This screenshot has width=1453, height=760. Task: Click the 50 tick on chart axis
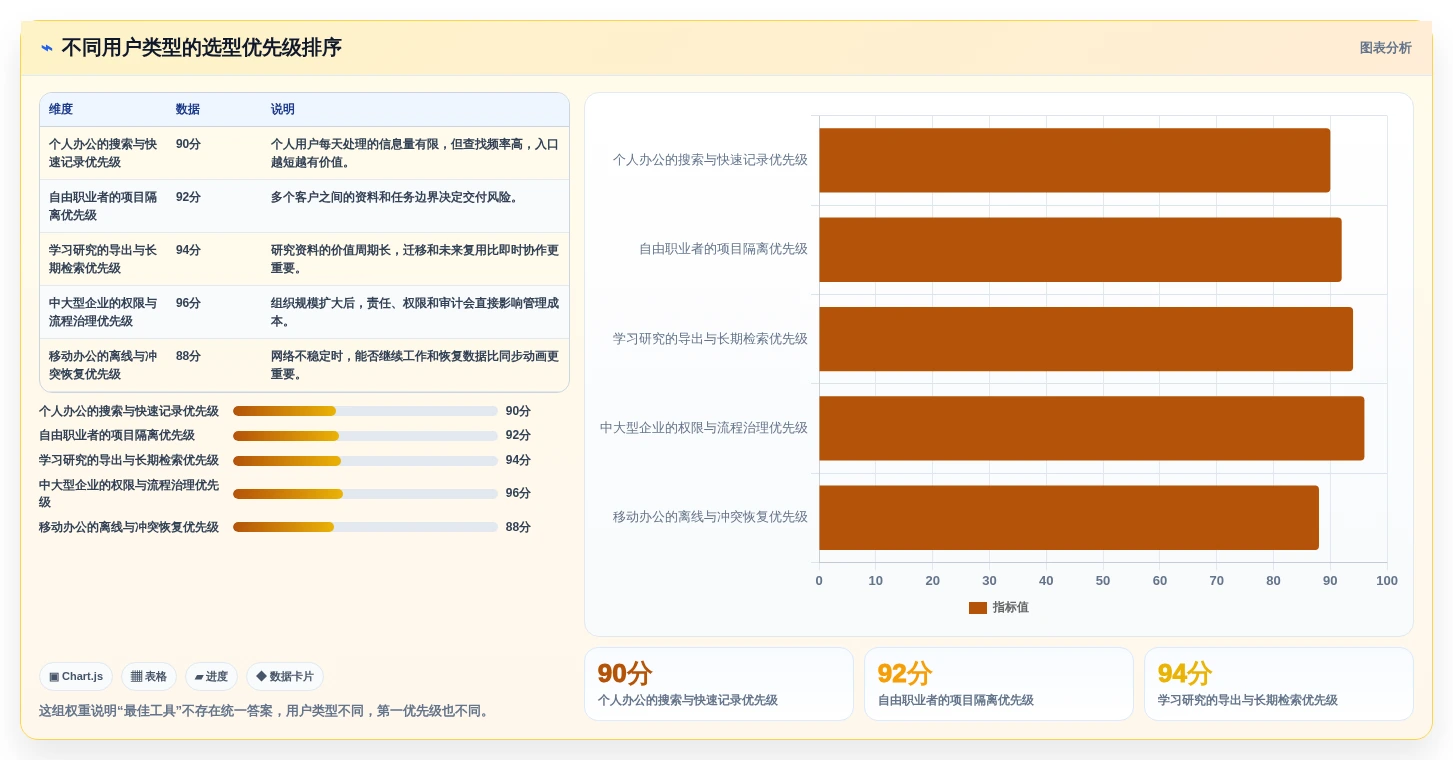(1103, 581)
